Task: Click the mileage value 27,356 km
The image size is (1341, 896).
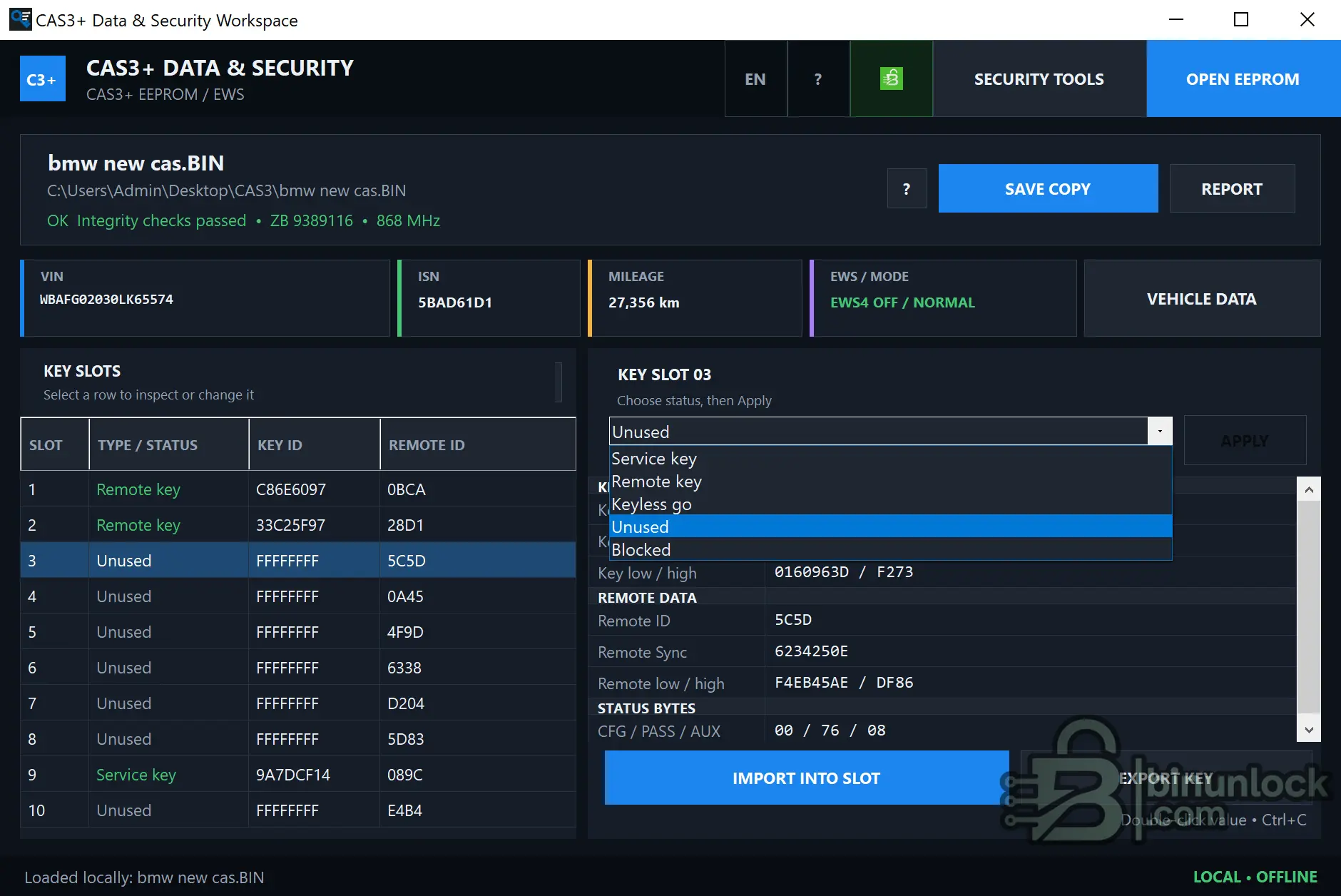Action: click(x=643, y=302)
